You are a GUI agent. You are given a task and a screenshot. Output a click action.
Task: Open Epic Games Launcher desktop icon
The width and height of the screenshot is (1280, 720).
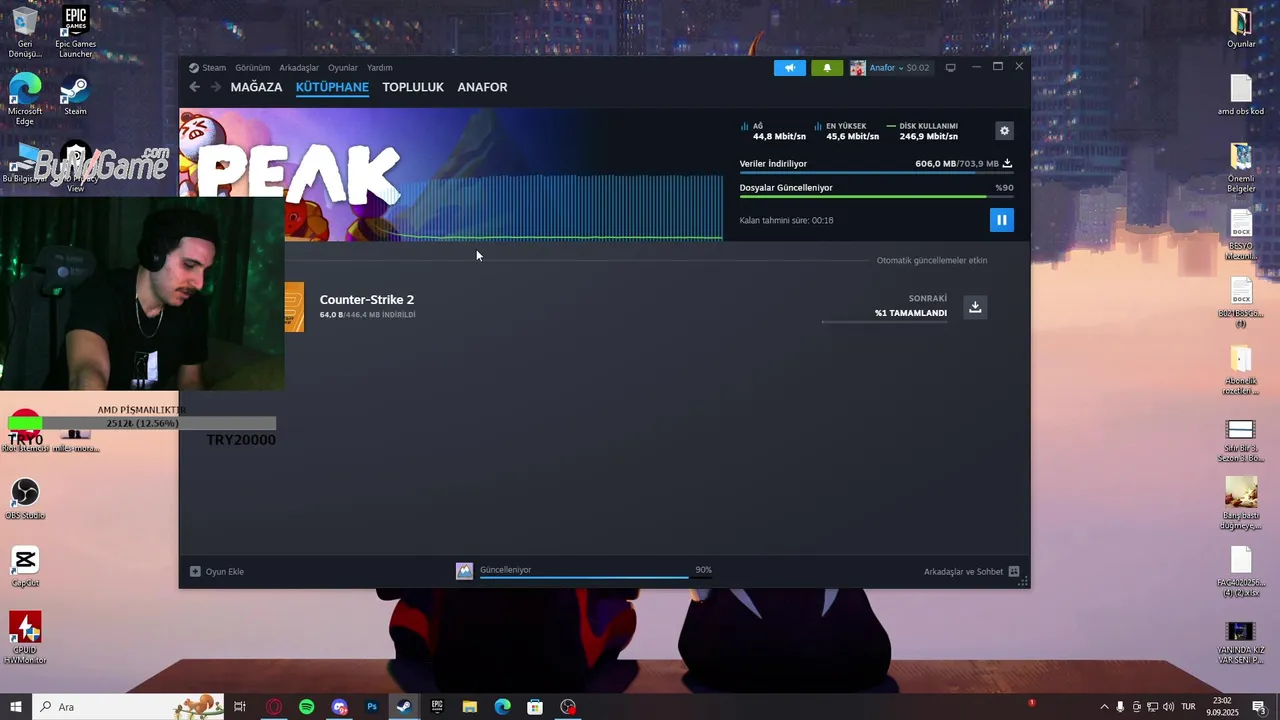(75, 32)
